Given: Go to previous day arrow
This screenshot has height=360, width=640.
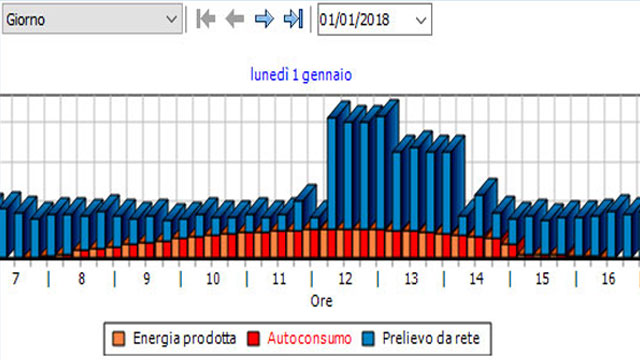Looking at the screenshot, I should [x=235, y=19].
